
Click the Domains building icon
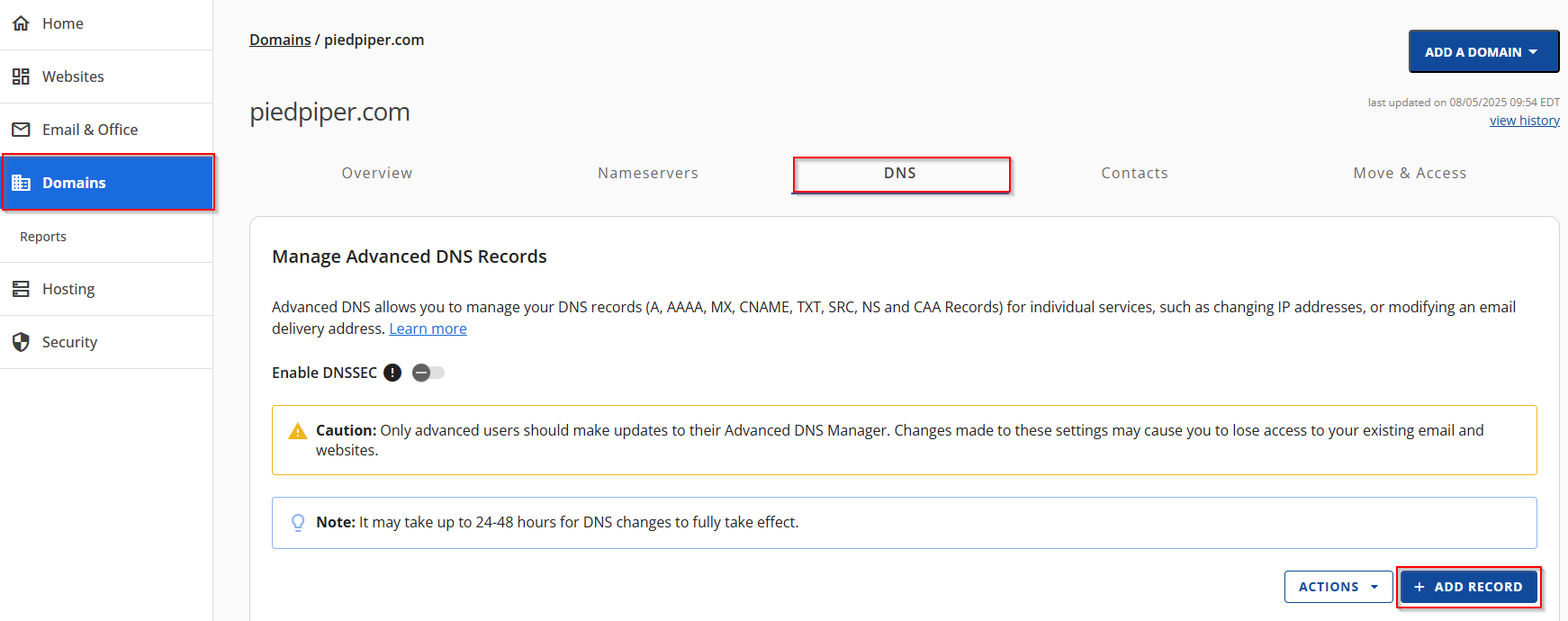[x=21, y=183]
